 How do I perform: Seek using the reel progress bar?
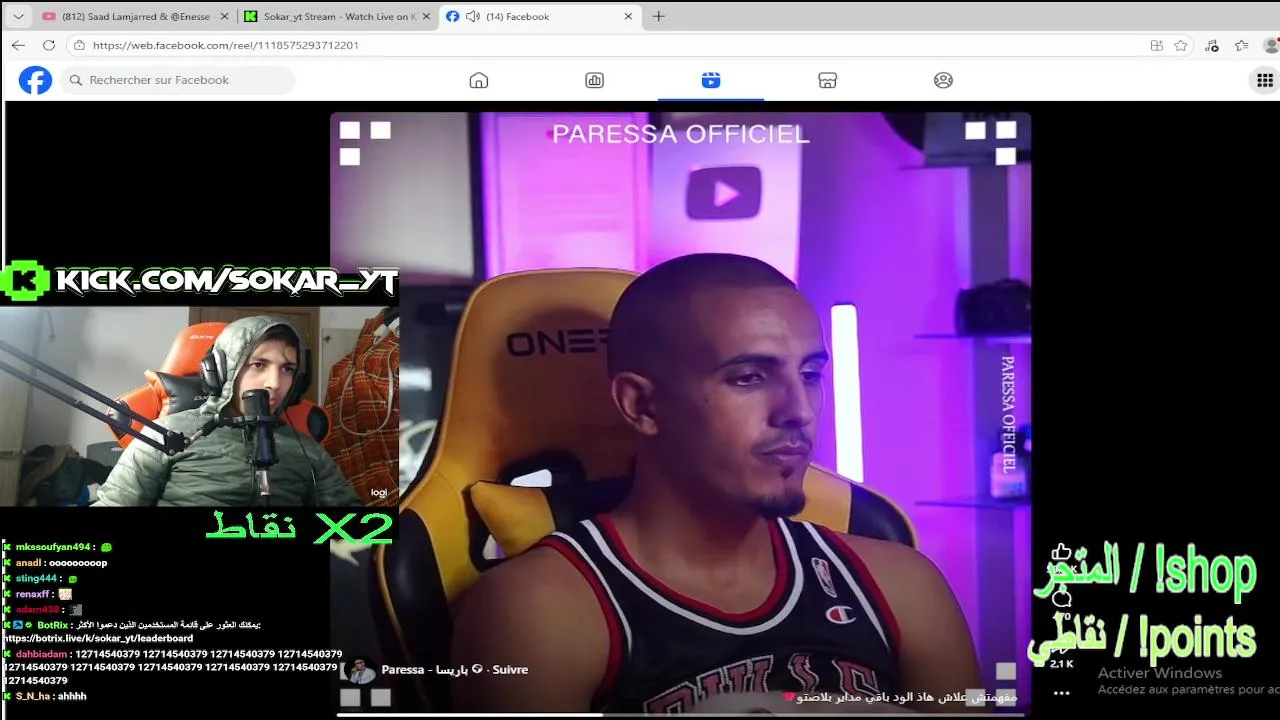point(680,714)
